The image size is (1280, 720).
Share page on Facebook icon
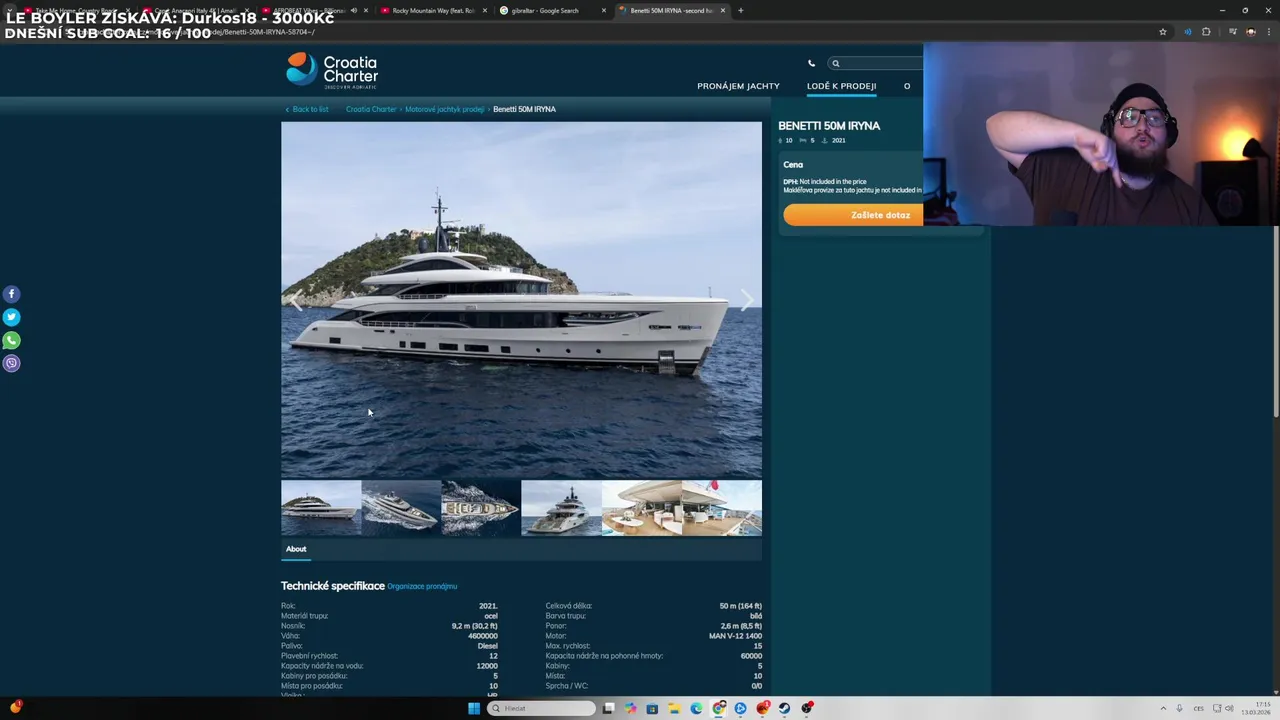[11, 294]
